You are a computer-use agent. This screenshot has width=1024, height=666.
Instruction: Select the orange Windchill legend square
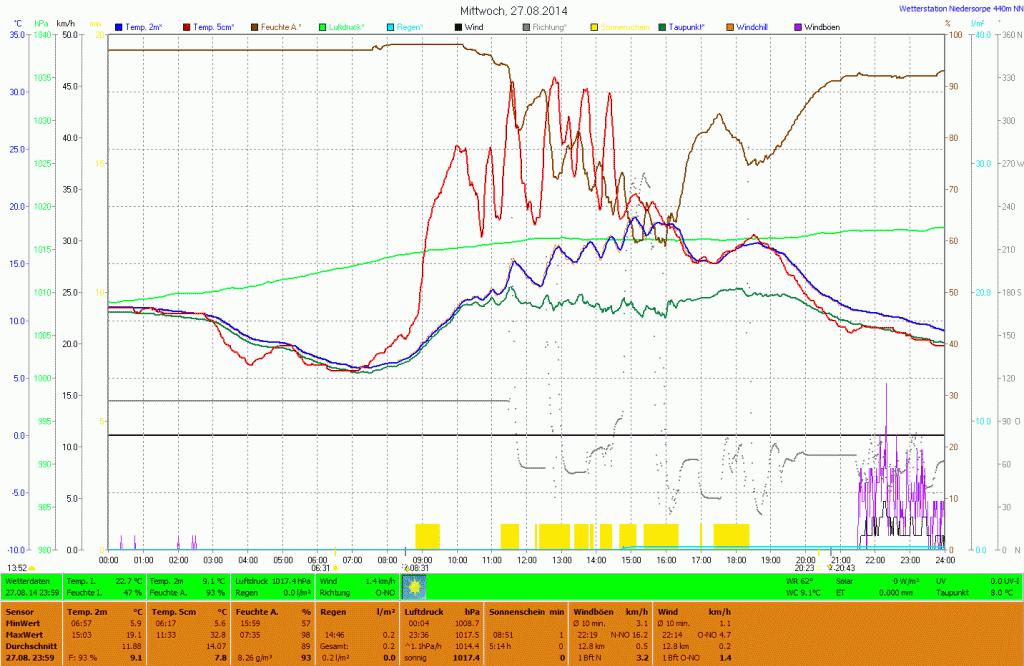click(x=730, y=26)
